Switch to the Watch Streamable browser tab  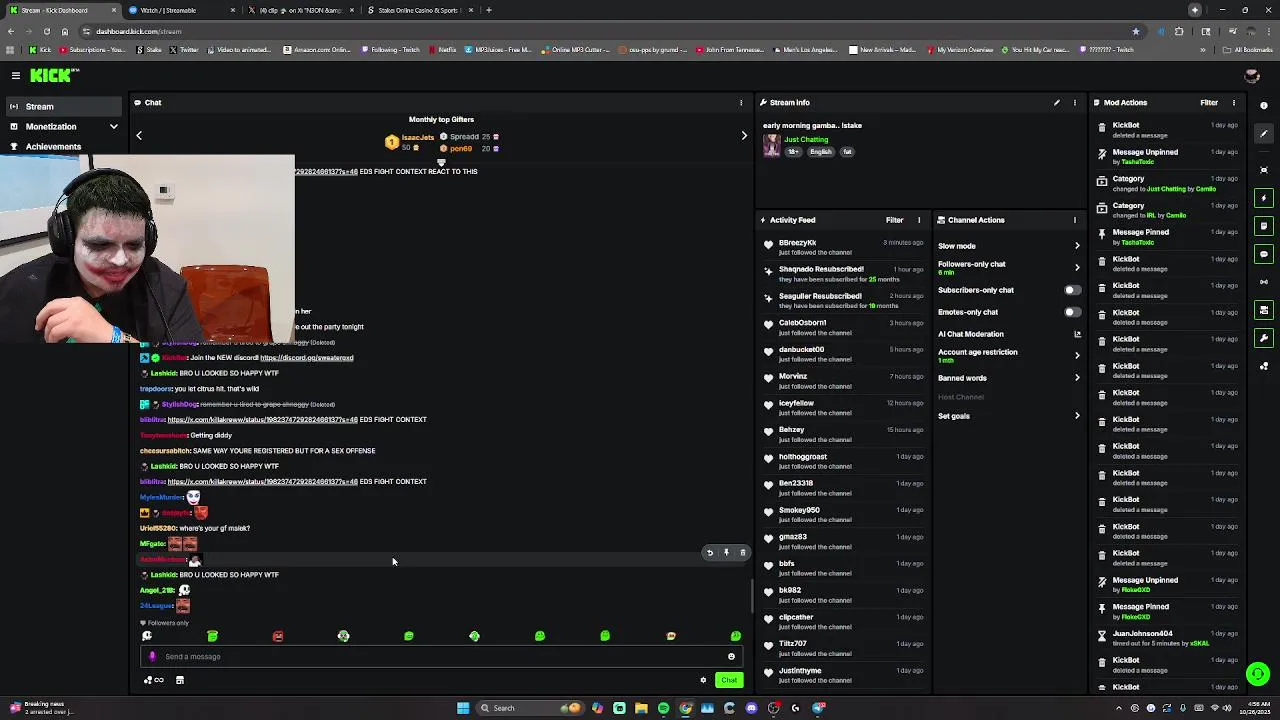pos(180,10)
